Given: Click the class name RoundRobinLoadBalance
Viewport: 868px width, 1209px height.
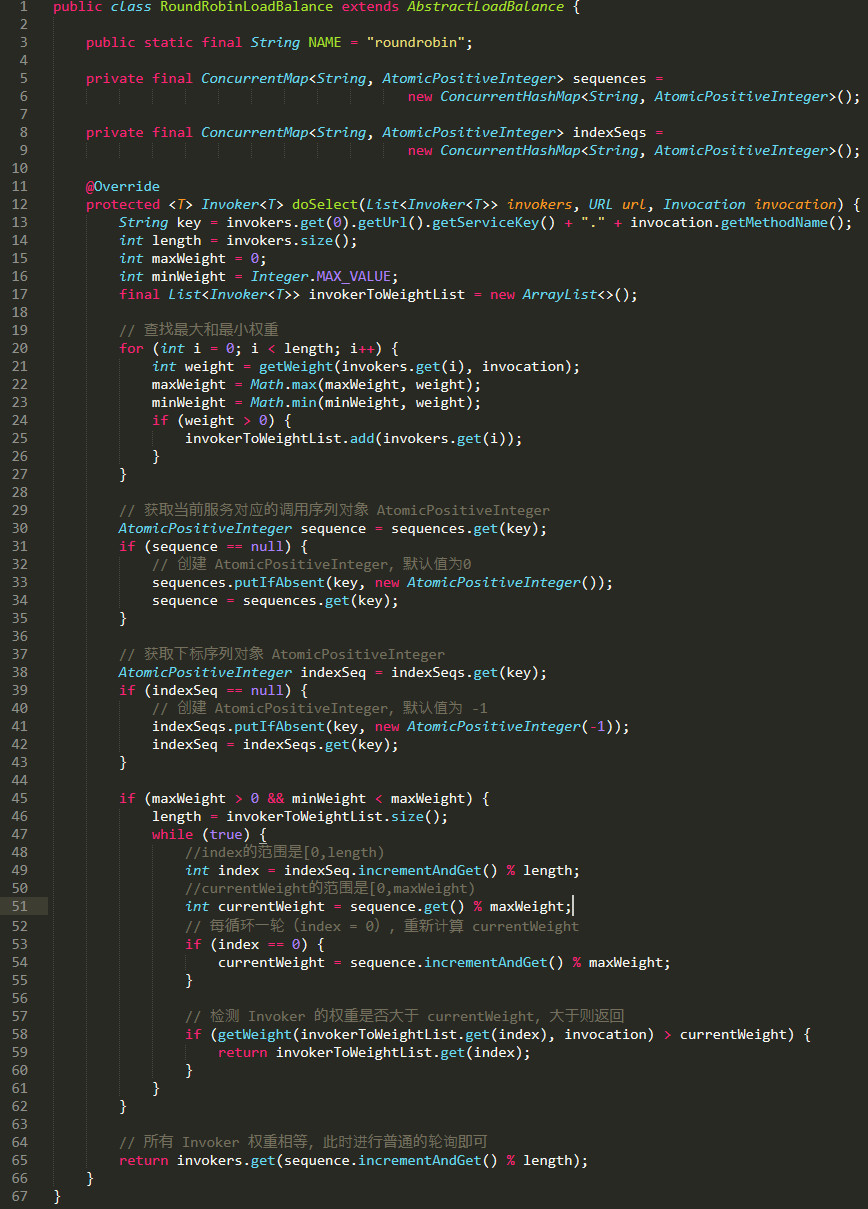Looking at the screenshot, I should tap(249, 7).
